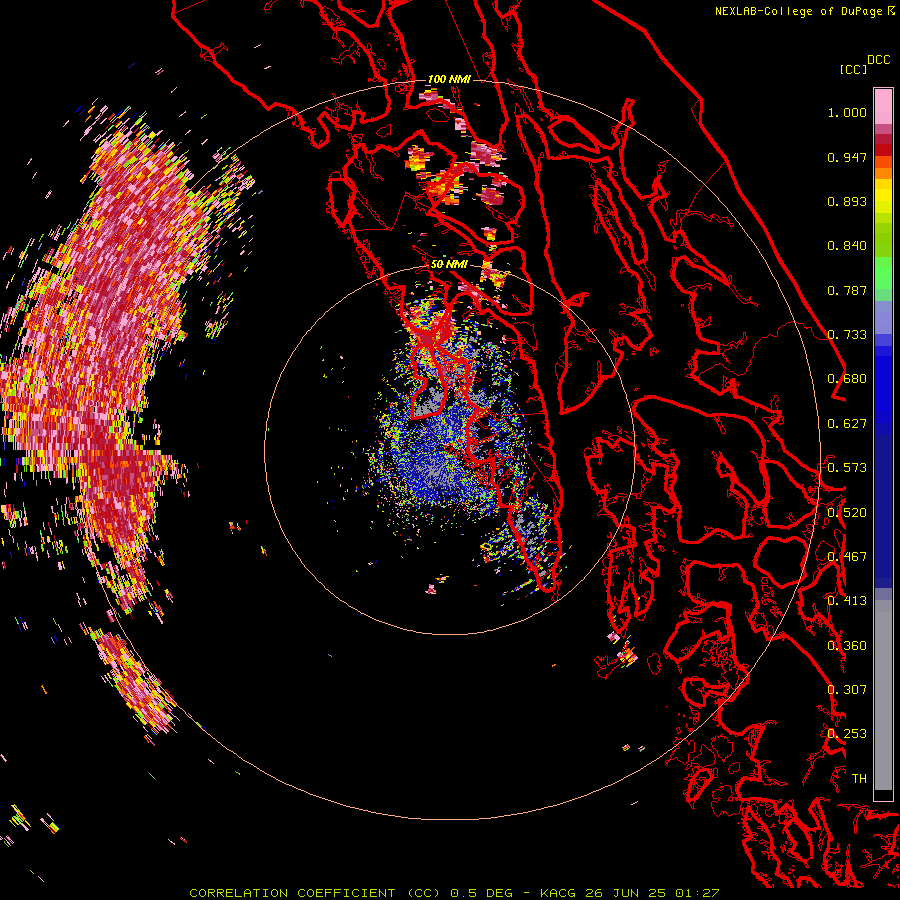900x900 pixels.
Task: Click the 0.893 colorbar value
Action: coord(847,201)
